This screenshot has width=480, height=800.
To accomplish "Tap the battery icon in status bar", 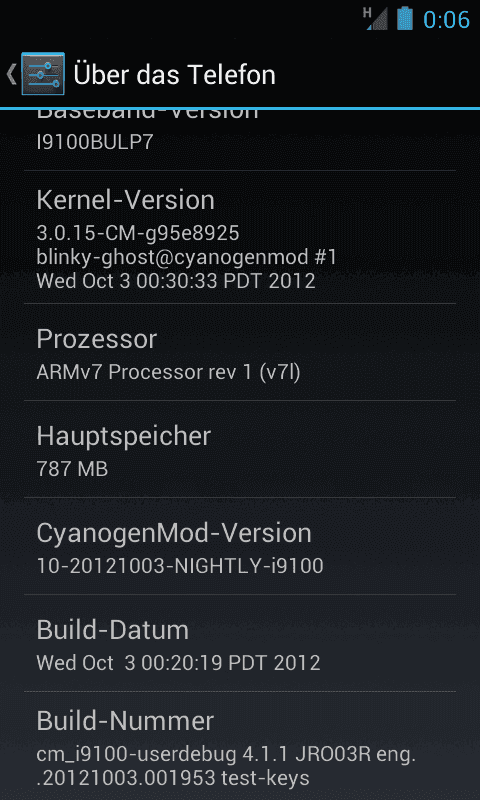I will [405, 18].
